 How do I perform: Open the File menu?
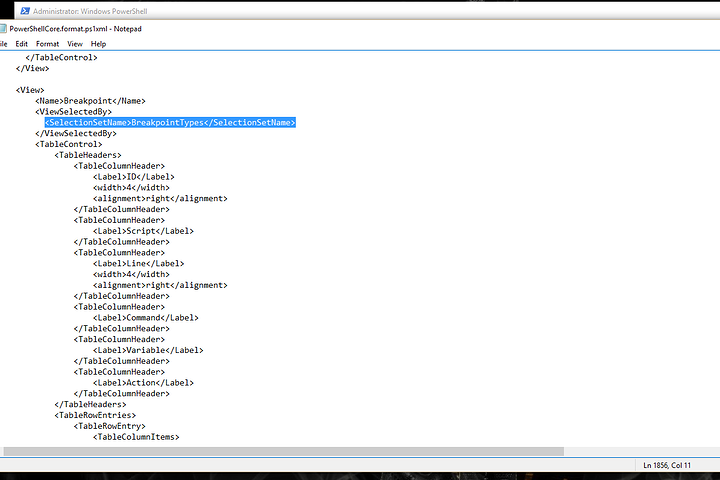pyautogui.click(x=3, y=44)
